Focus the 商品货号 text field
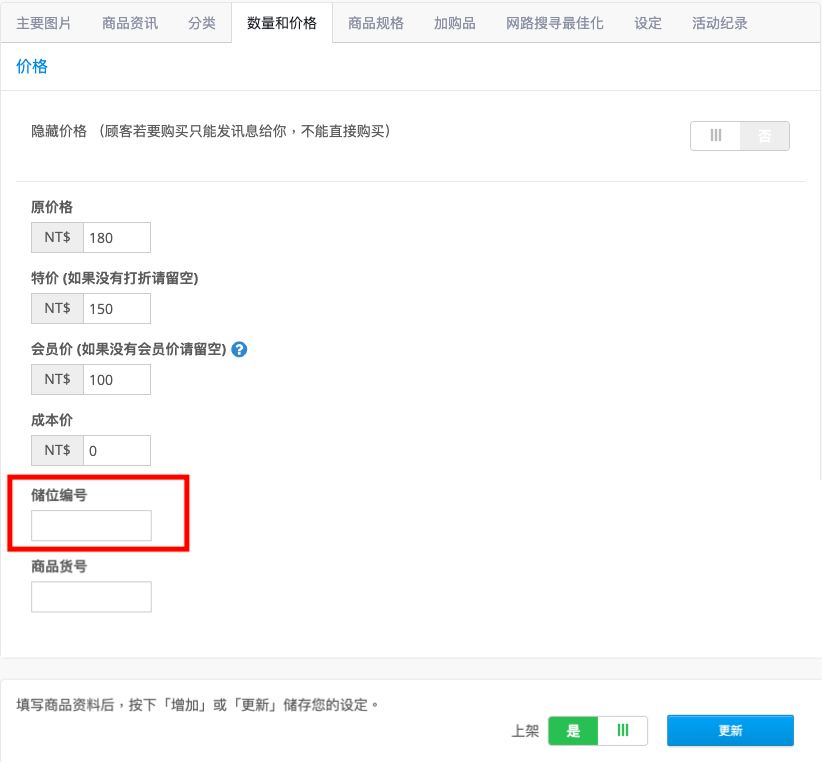Image resolution: width=822 pixels, height=762 pixels. pyautogui.click(x=91, y=596)
